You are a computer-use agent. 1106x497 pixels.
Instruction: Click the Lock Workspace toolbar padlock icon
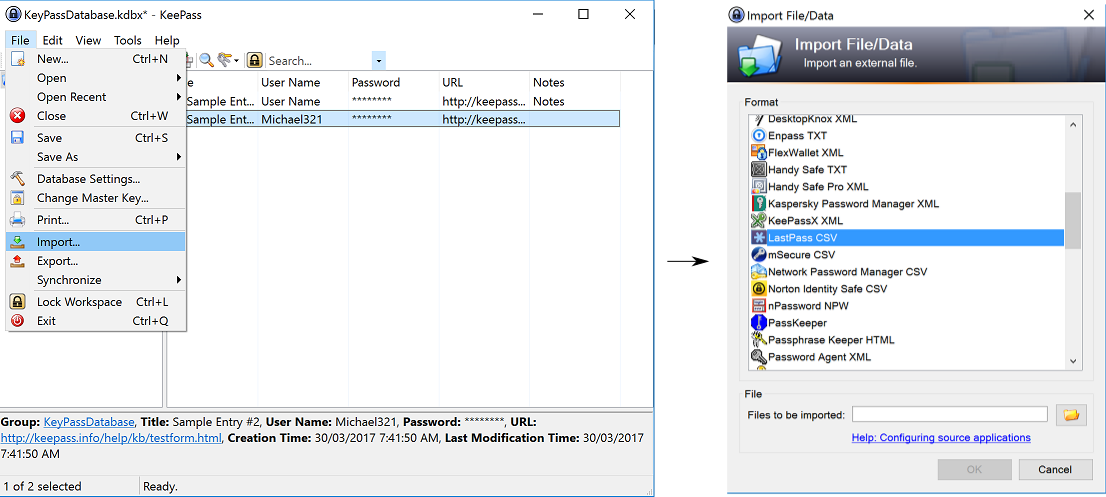point(255,60)
